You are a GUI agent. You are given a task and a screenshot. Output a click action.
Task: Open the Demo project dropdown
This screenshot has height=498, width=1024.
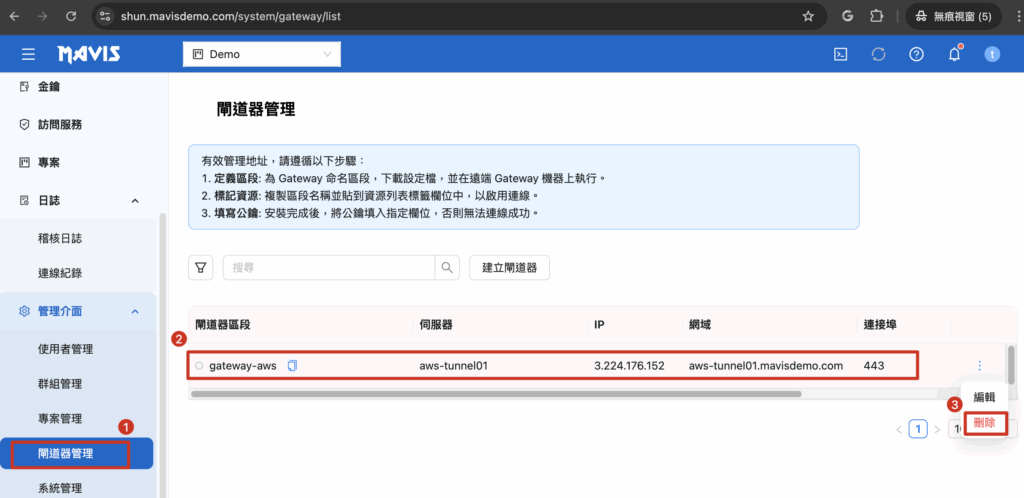[x=261, y=54]
